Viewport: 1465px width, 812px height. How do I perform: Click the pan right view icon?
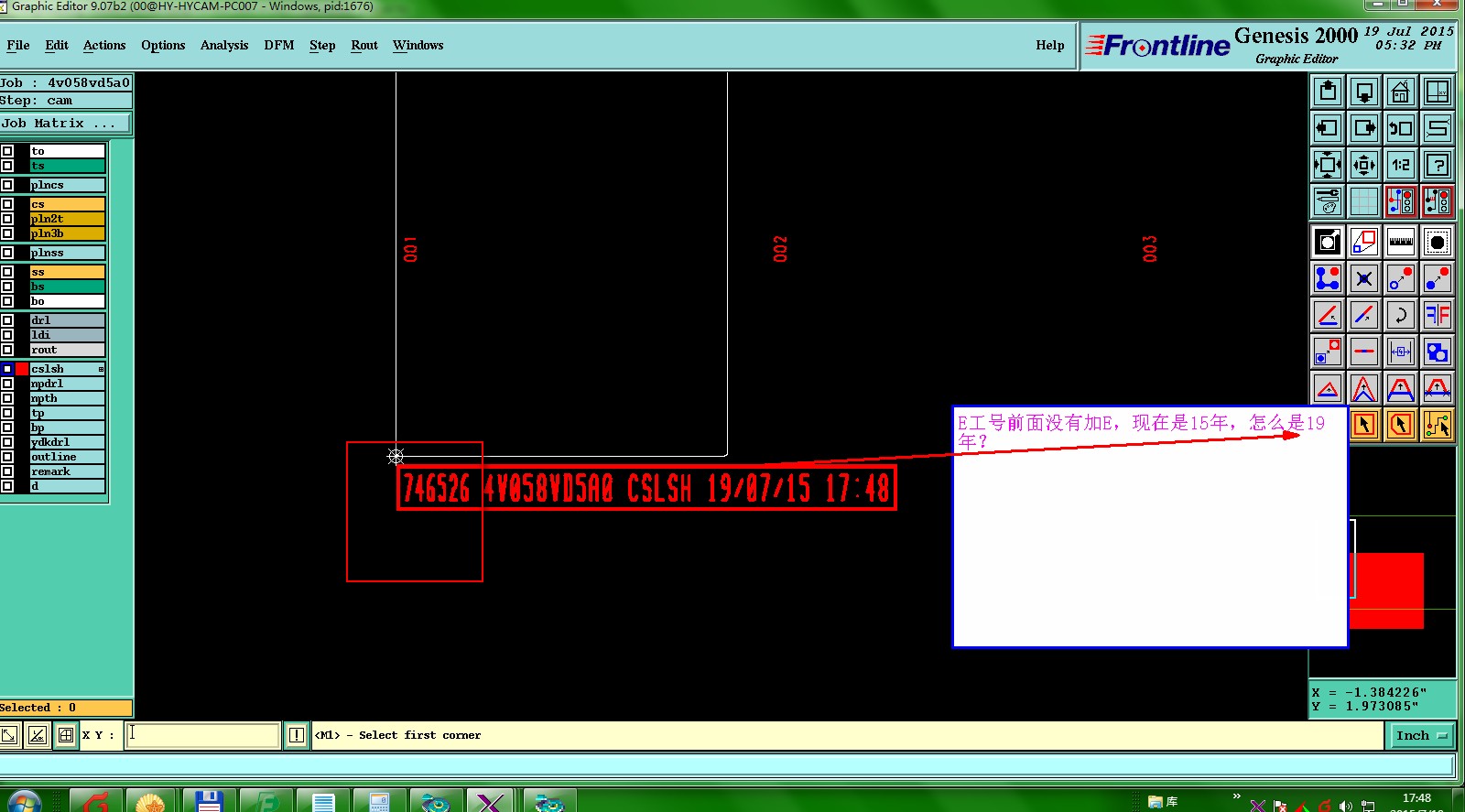pyautogui.click(x=1364, y=128)
